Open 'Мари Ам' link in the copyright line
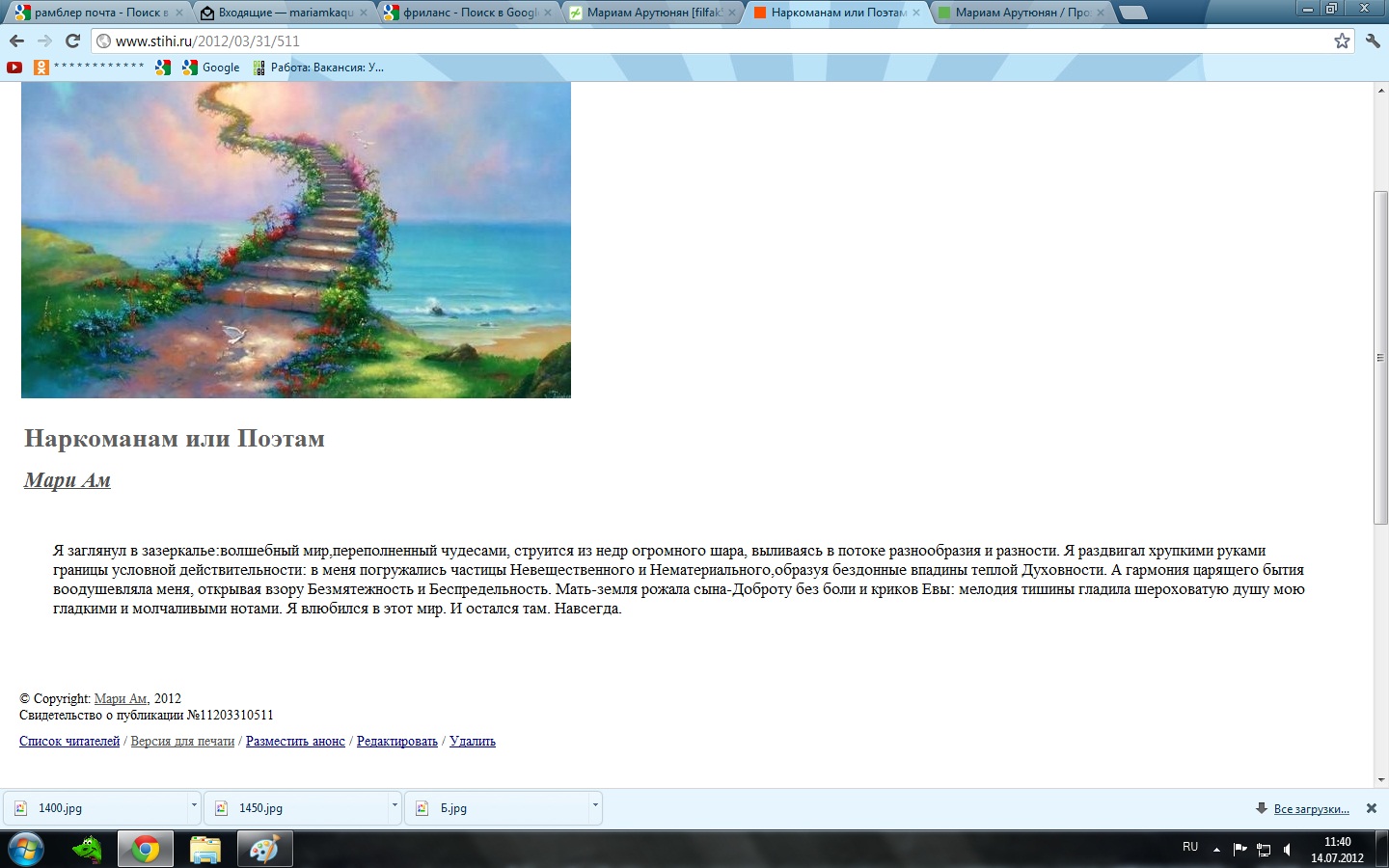 121,698
